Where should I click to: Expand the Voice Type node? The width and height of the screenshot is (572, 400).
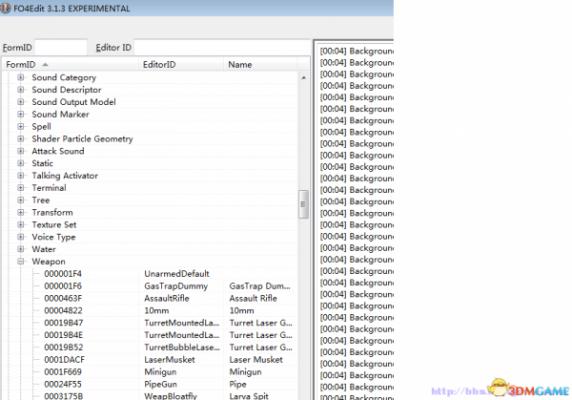(21, 237)
